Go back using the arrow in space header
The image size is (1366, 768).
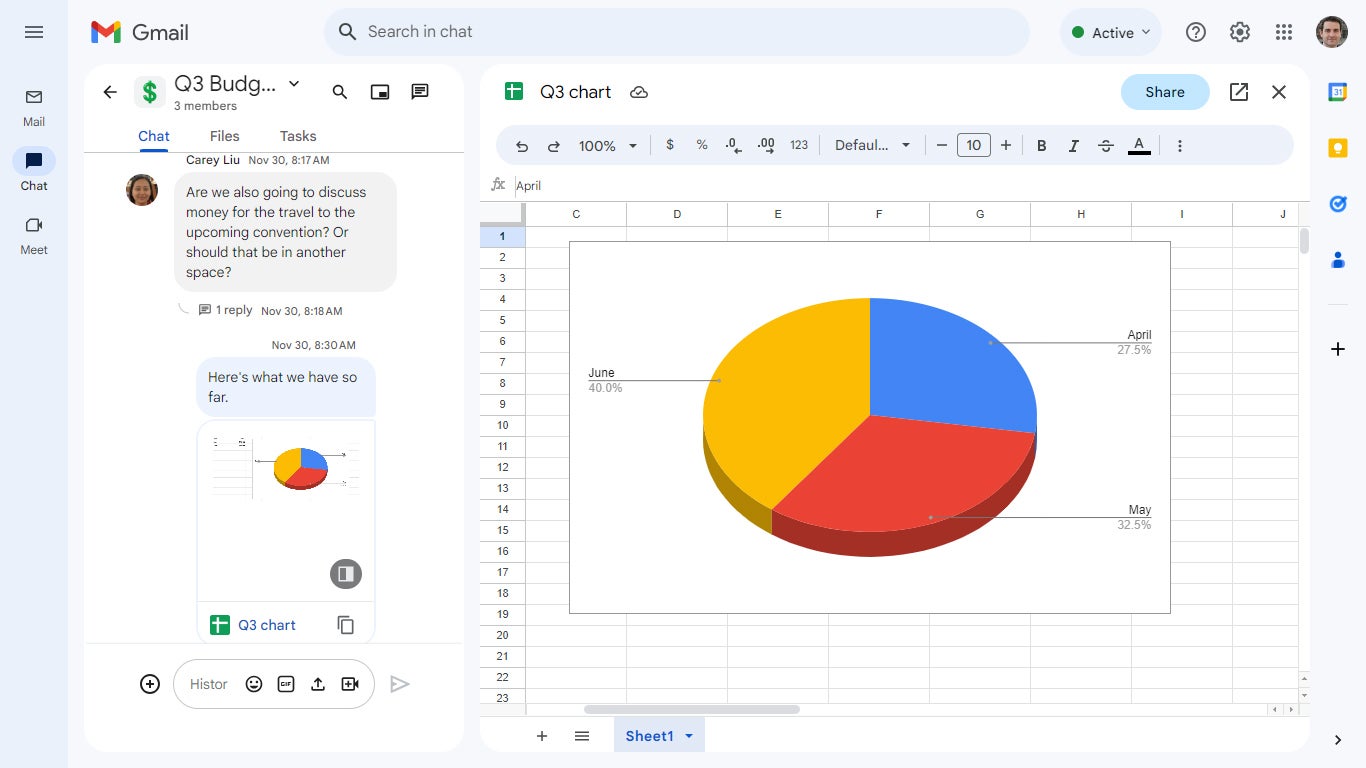(x=110, y=92)
